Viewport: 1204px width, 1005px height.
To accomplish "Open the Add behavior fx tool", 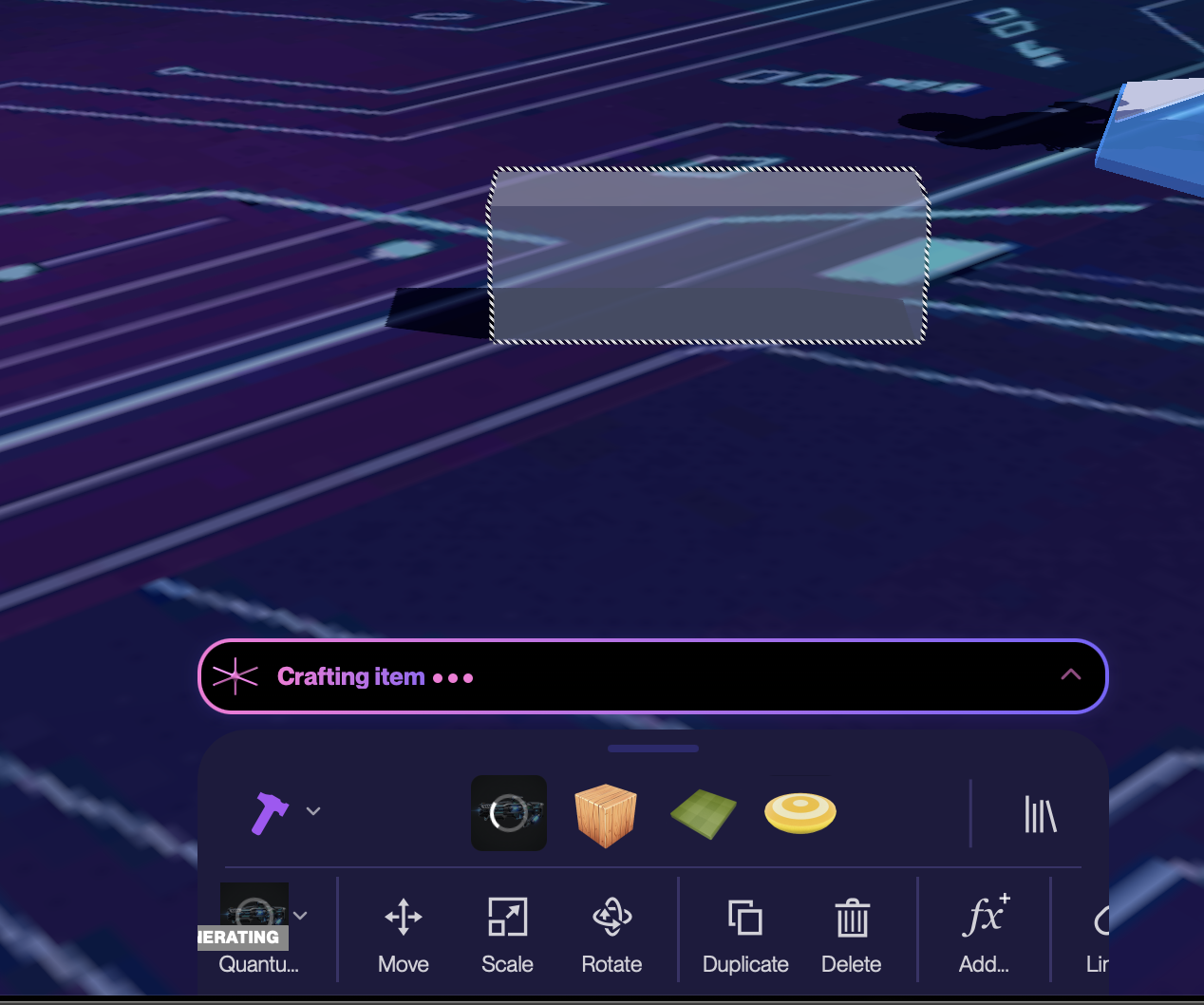I will [985, 936].
